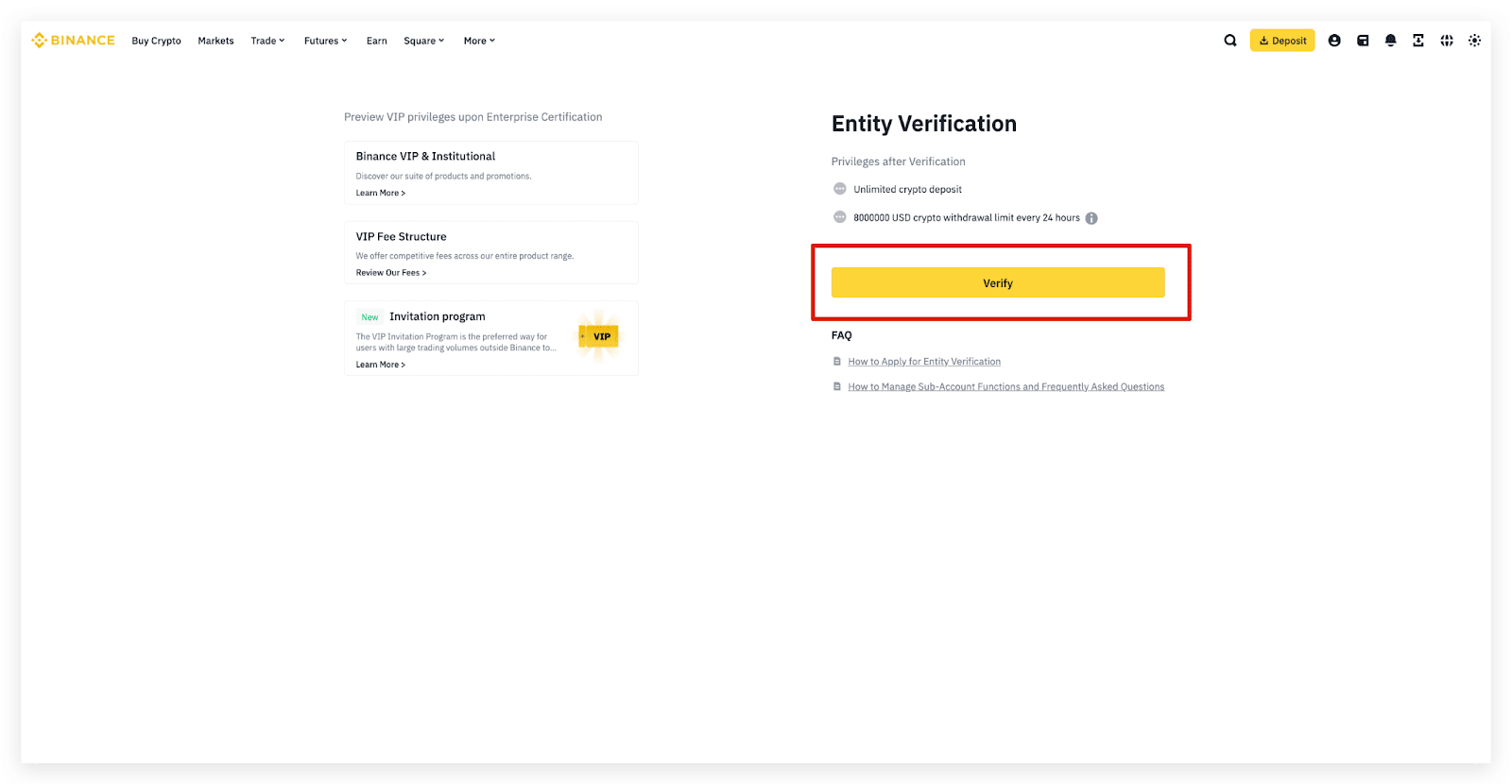1512x784 pixels.
Task: Click document icon beside Sub-Account FAQ link
Action: (837, 386)
